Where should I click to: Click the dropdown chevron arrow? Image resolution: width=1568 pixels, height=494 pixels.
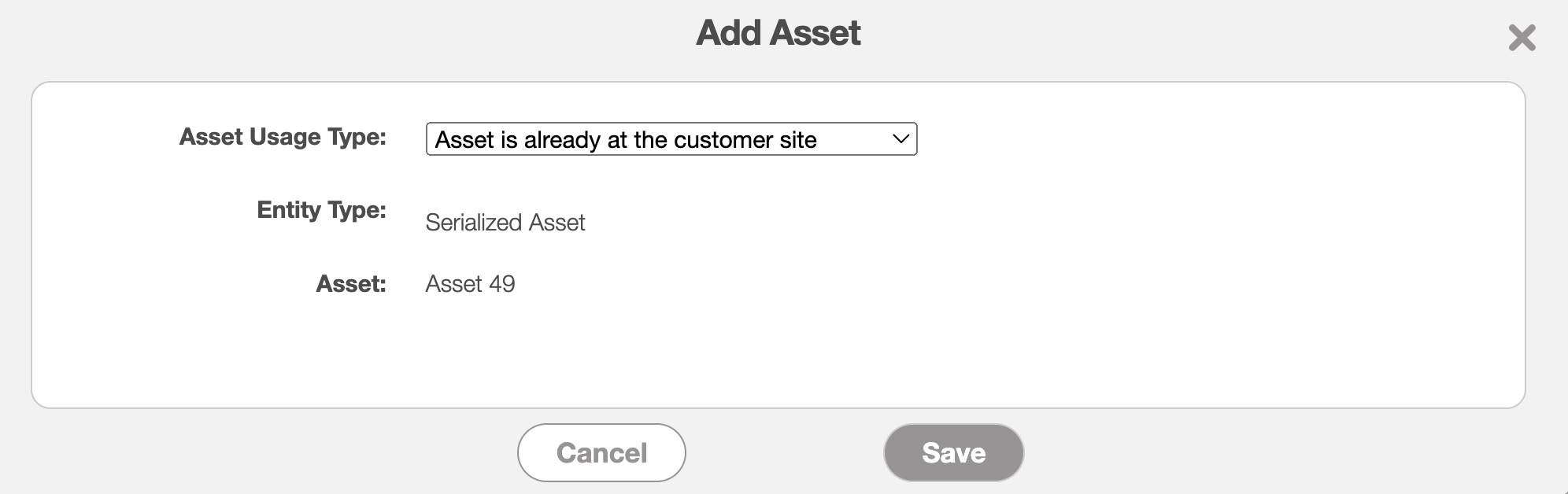point(900,139)
